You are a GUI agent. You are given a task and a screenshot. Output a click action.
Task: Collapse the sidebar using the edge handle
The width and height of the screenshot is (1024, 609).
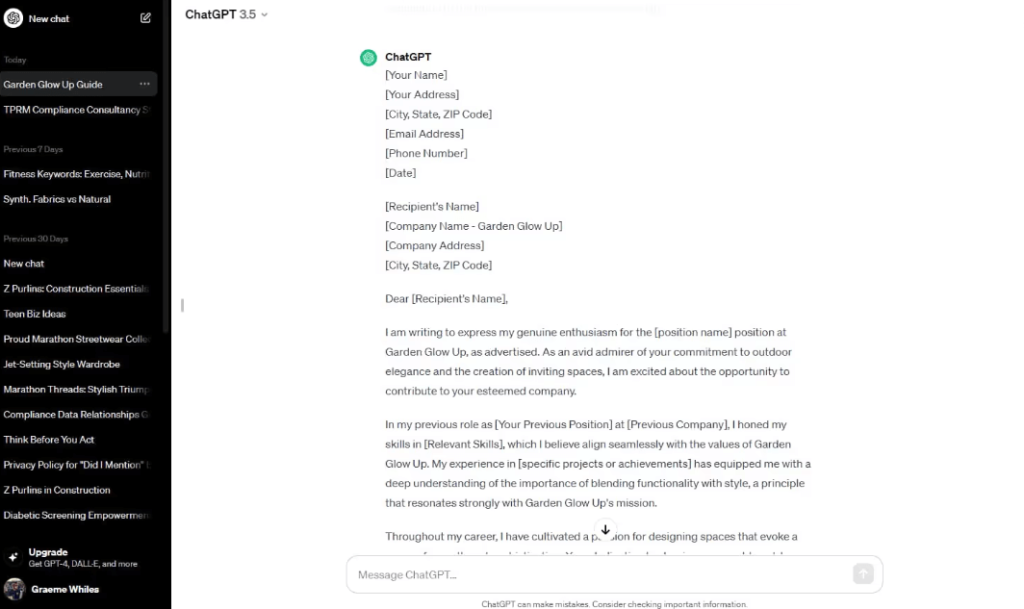click(x=181, y=307)
